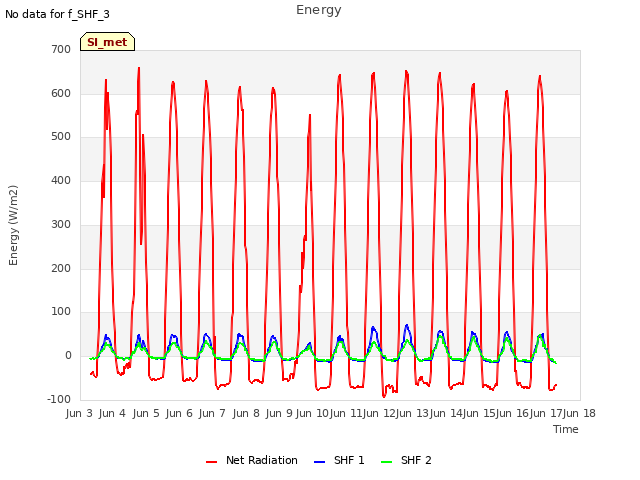Click the 'No data for f_SHF_3' message
This screenshot has height=480, width=640.
coord(57,14)
